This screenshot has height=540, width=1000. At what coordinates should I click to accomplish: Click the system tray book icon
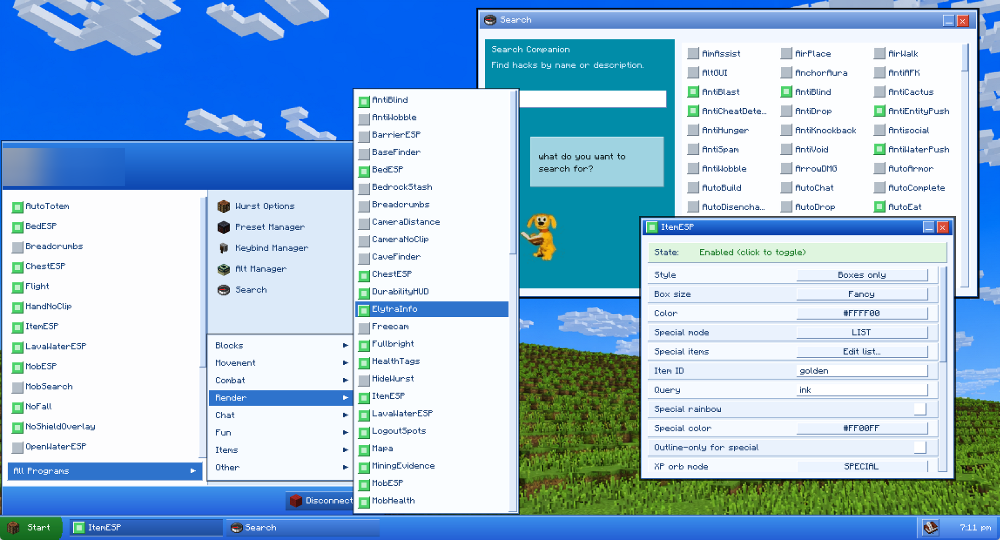(930, 527)
